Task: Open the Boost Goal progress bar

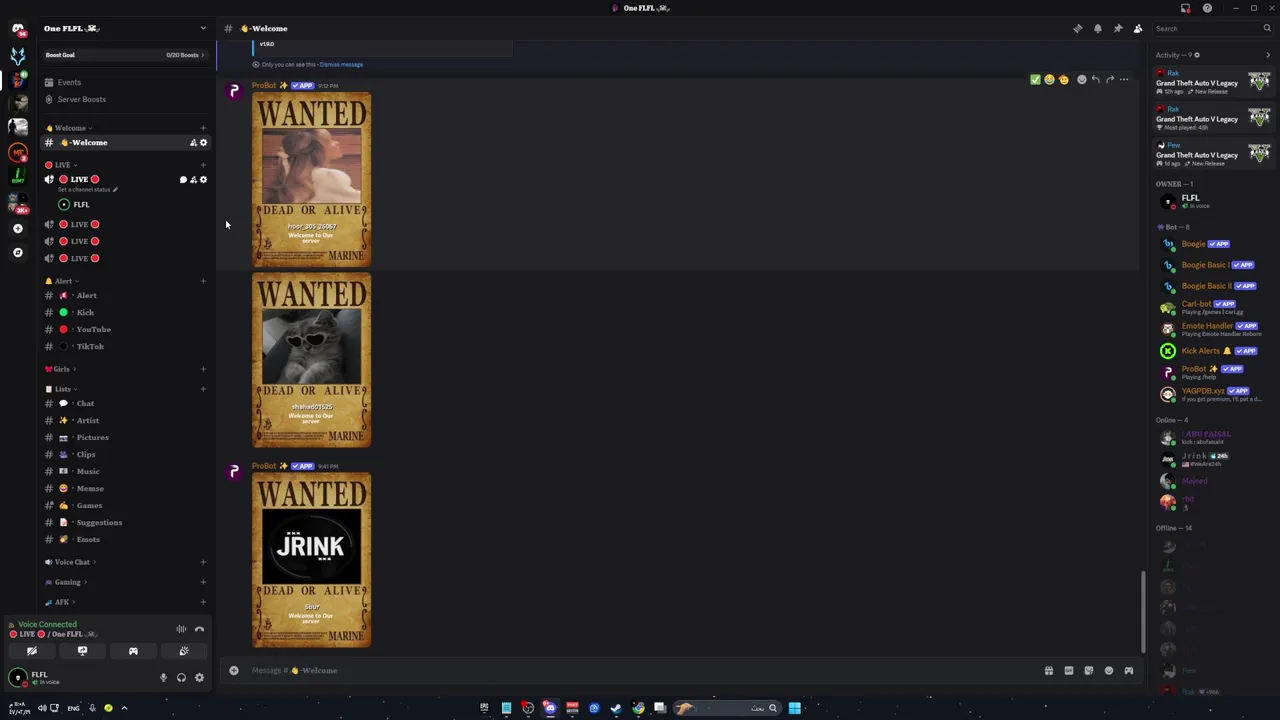Action: (125, 55)
